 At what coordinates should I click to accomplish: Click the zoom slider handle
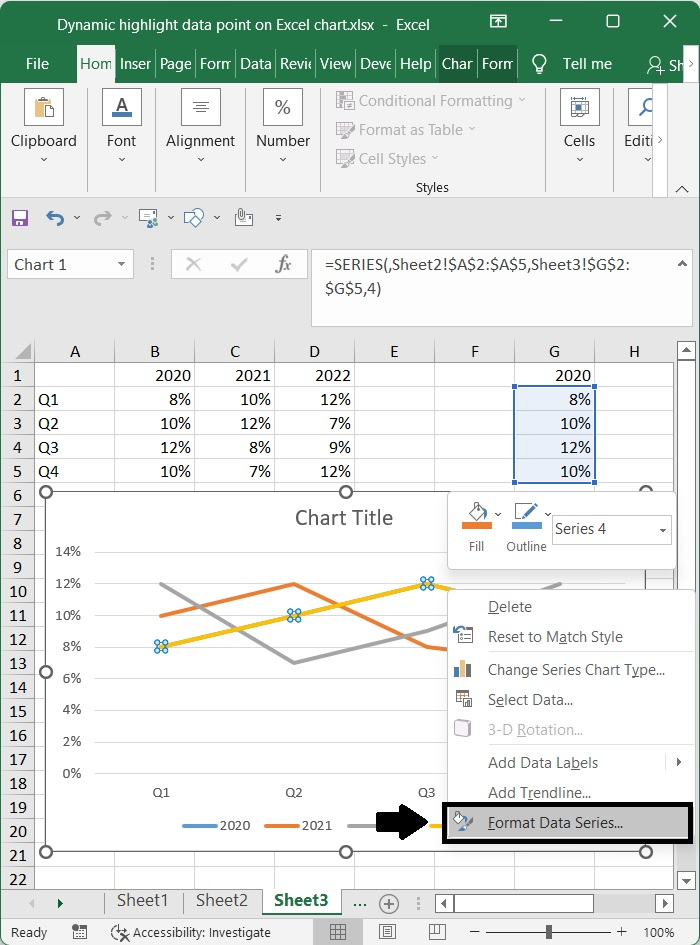(x=549, y=932)
